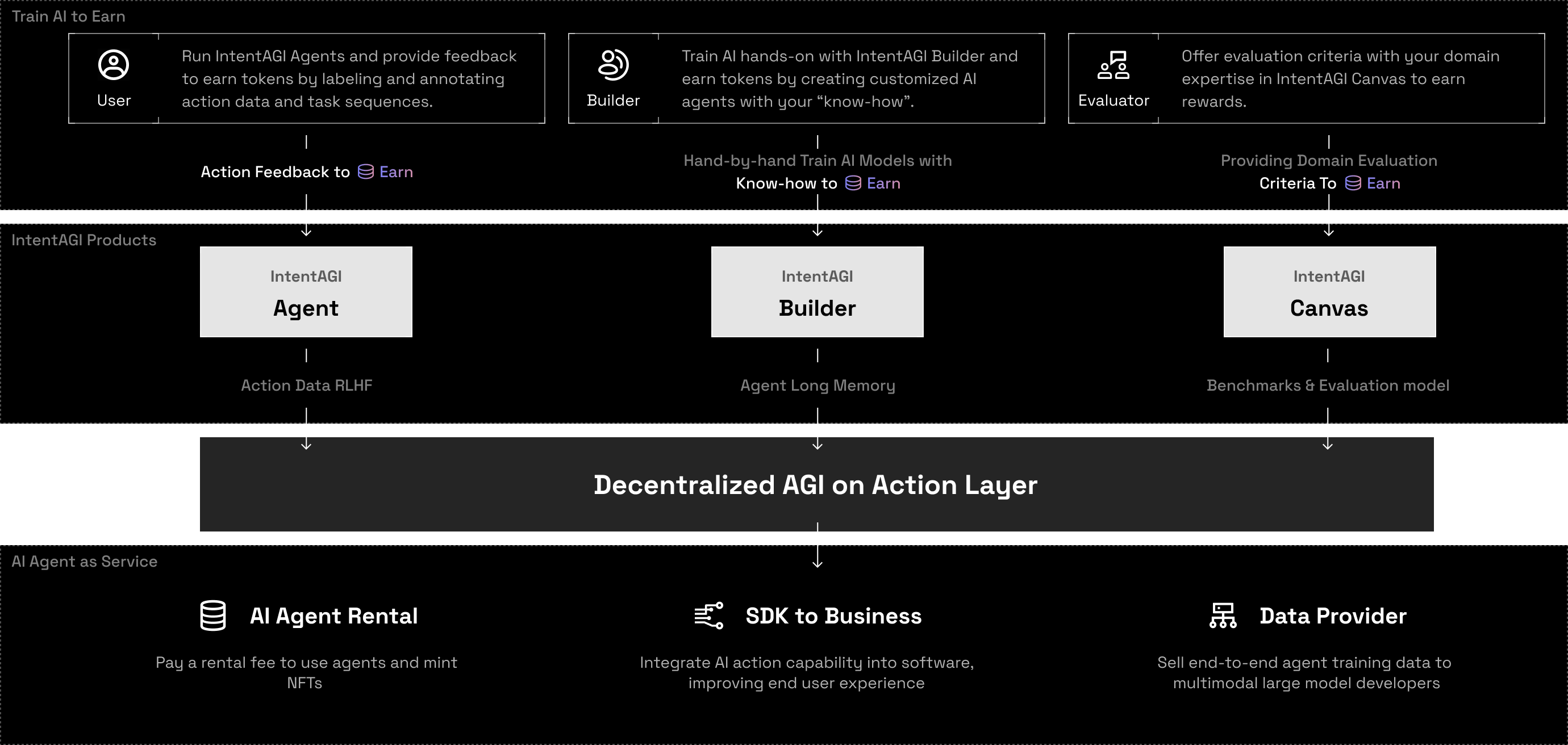Click coin icon next to Know-how to Earn
1568x745 pixels.
coord(853,183)
